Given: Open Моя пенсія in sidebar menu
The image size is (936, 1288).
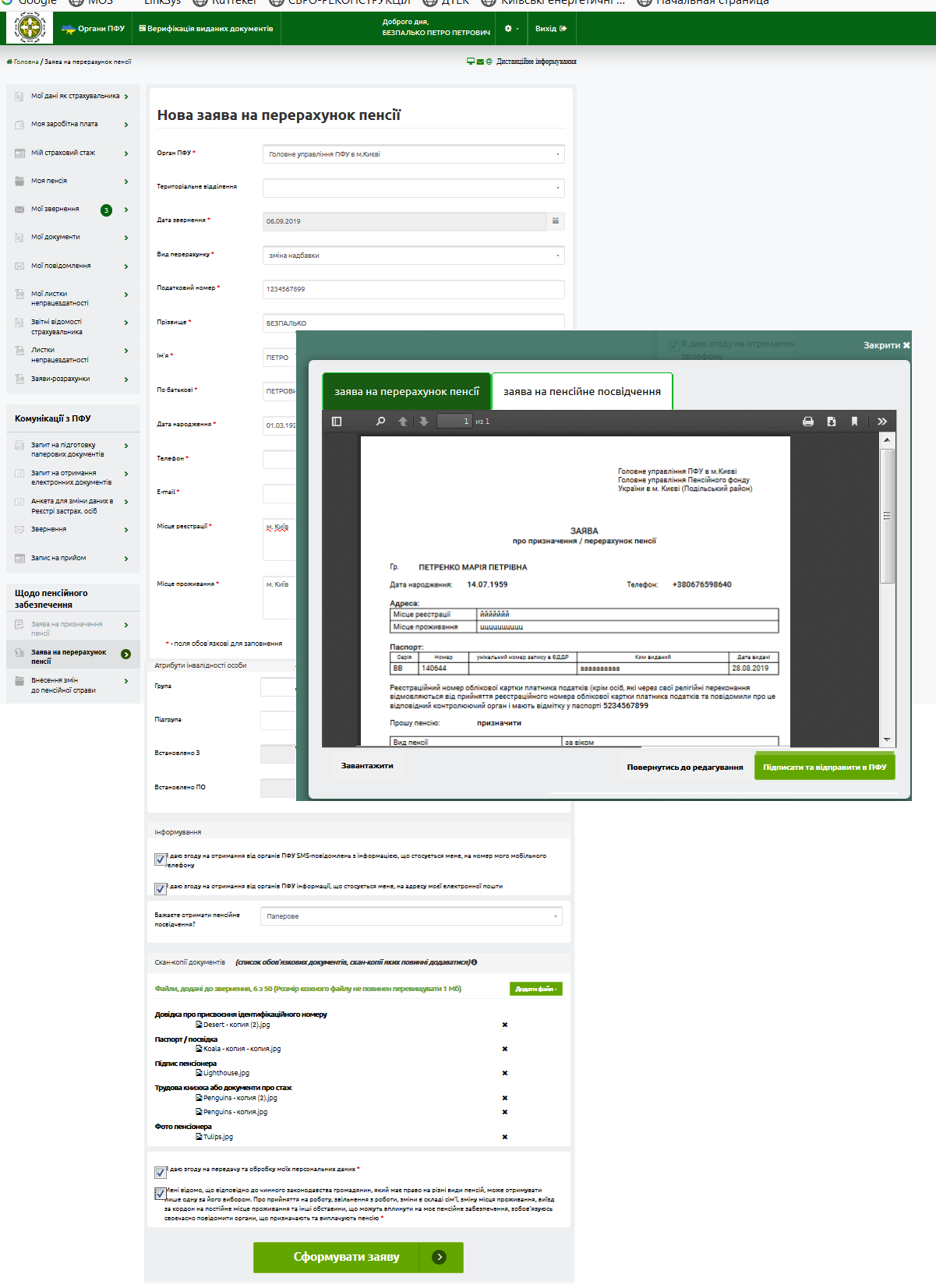Looking at the screenshot, I should 72,181.
